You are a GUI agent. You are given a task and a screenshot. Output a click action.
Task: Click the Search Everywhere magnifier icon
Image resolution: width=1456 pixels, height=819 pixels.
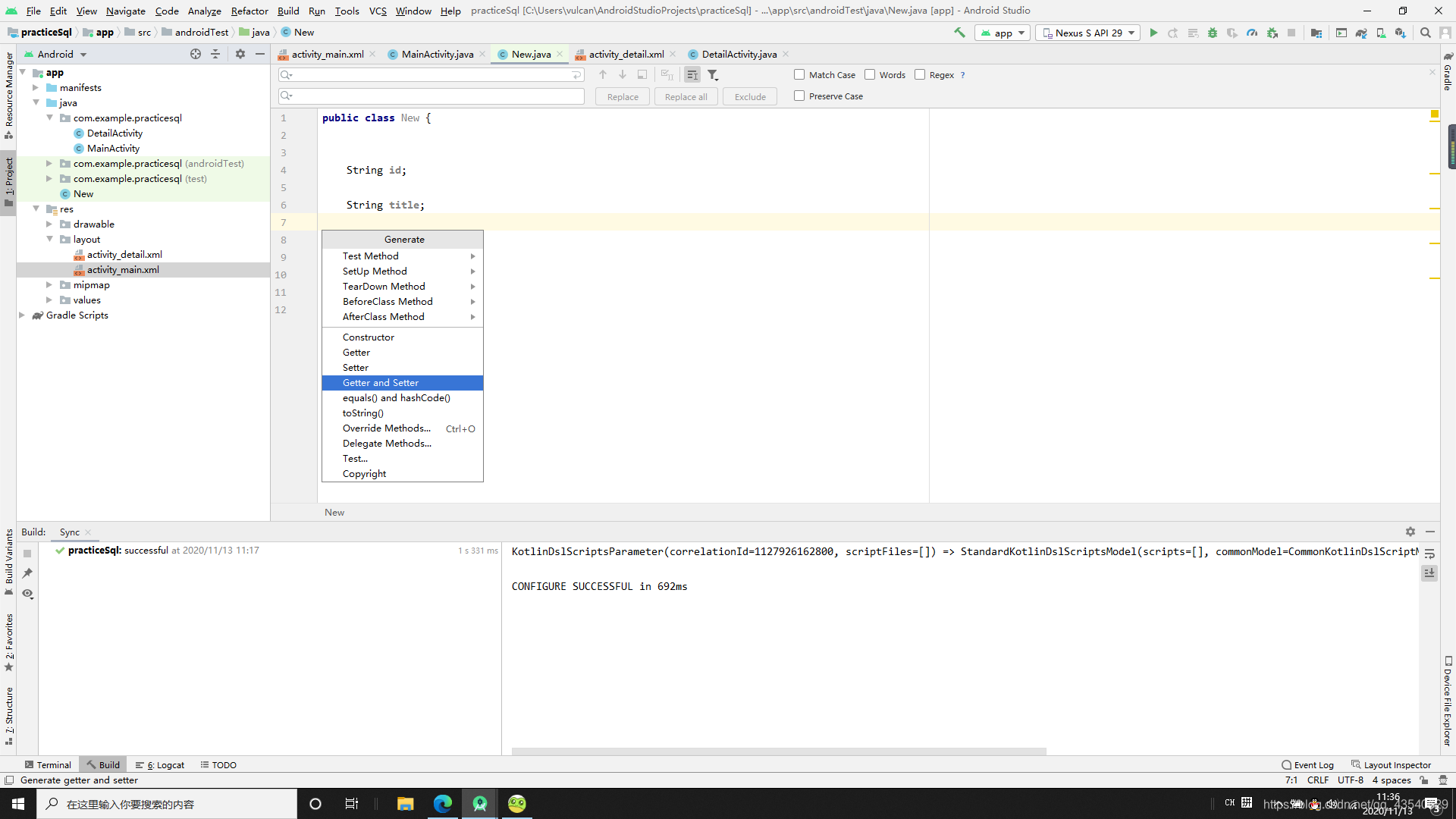1426,33
